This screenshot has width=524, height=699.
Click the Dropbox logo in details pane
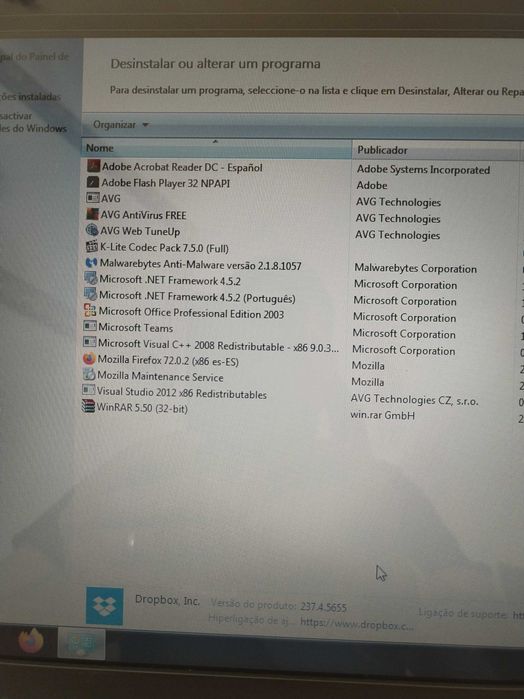[104, 606]
